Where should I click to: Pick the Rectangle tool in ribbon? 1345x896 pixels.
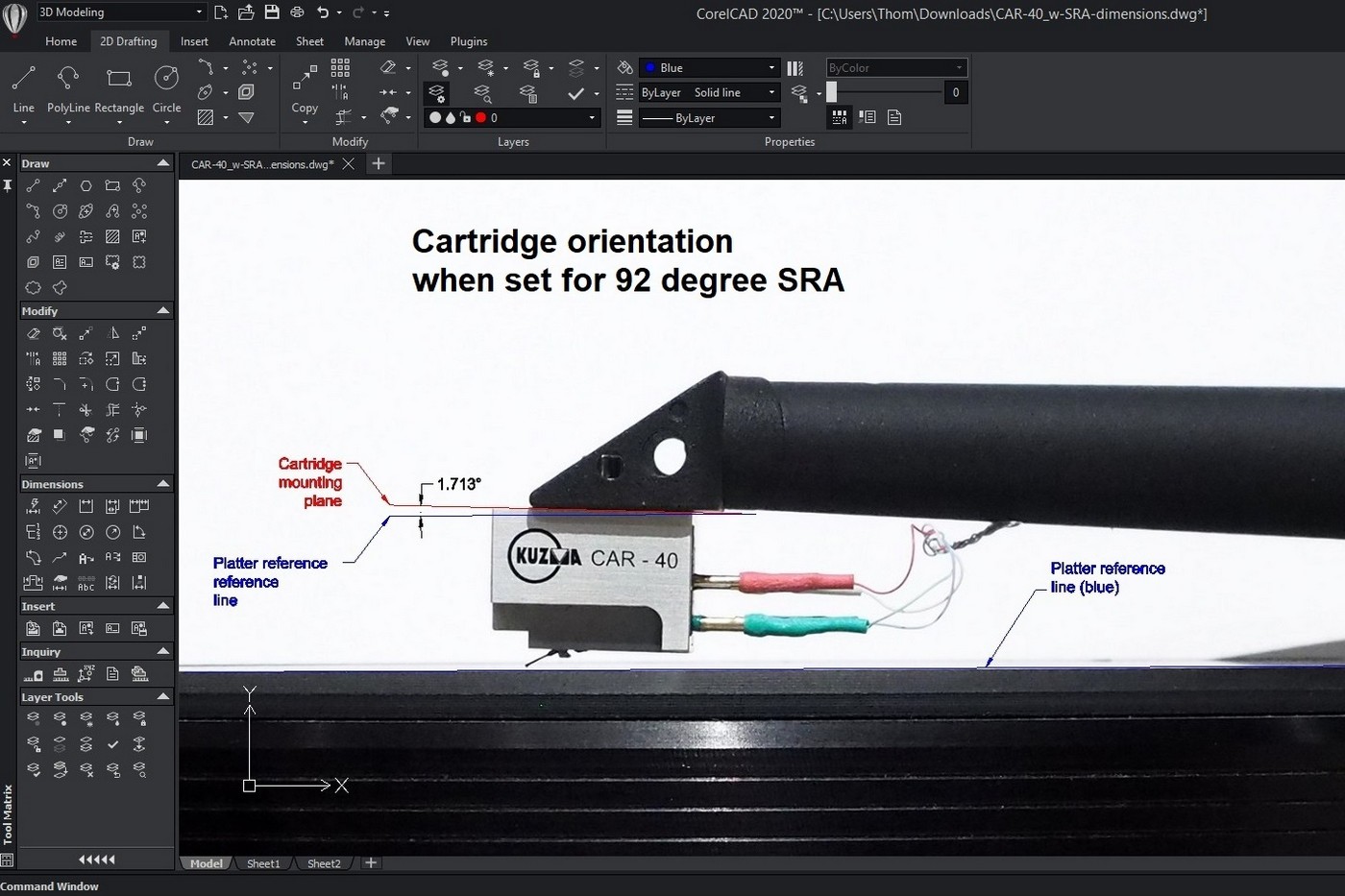tap(119, 85)
